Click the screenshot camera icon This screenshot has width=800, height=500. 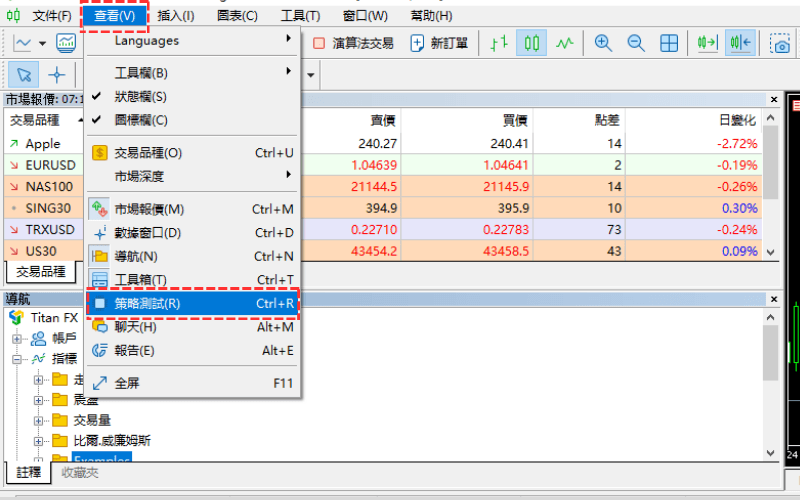[x=781, y=44]
